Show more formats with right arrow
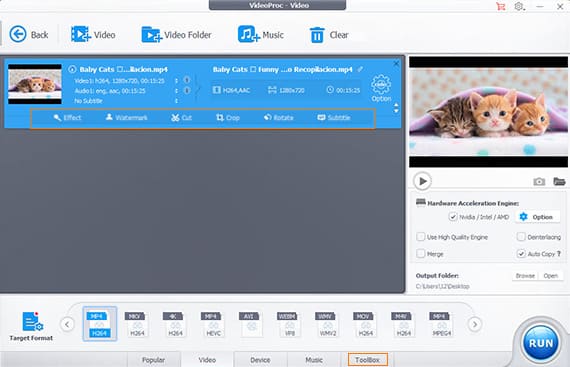This screenshot has height=367, width=570. pyautogui.click(x=475, y=324)
